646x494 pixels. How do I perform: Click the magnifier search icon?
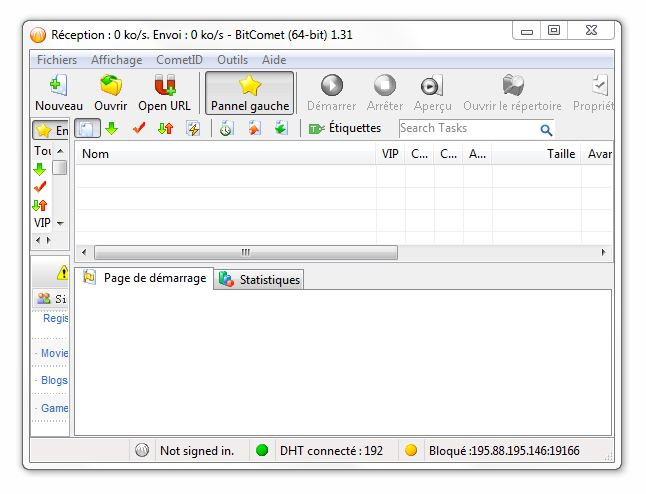546,130
